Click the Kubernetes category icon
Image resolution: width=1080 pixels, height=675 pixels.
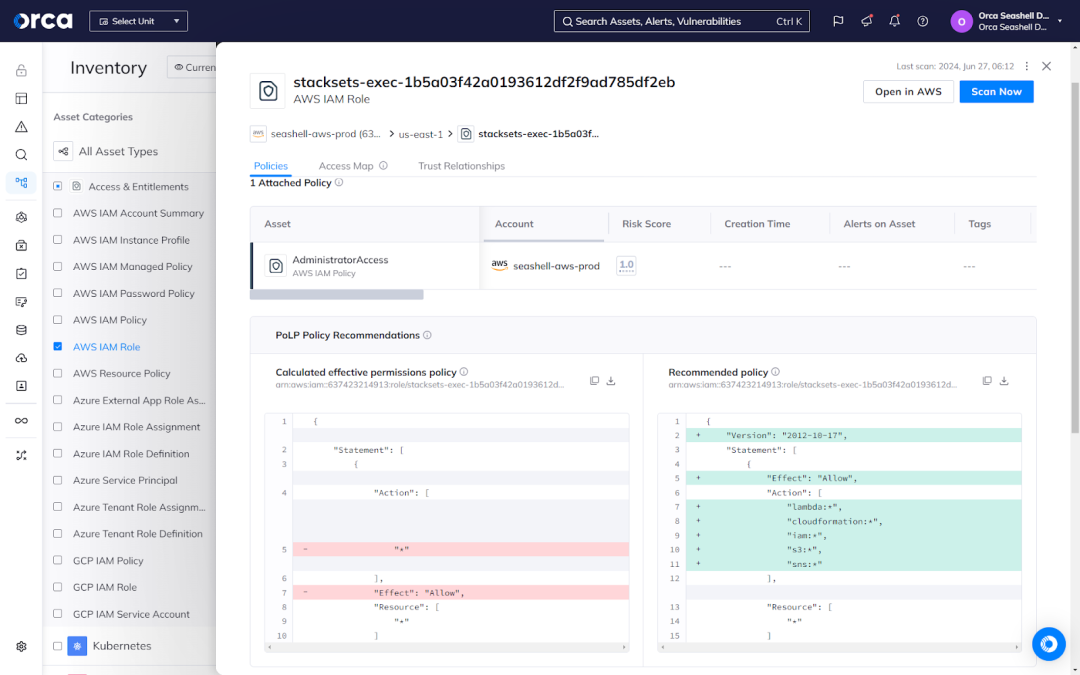(77, 646)
